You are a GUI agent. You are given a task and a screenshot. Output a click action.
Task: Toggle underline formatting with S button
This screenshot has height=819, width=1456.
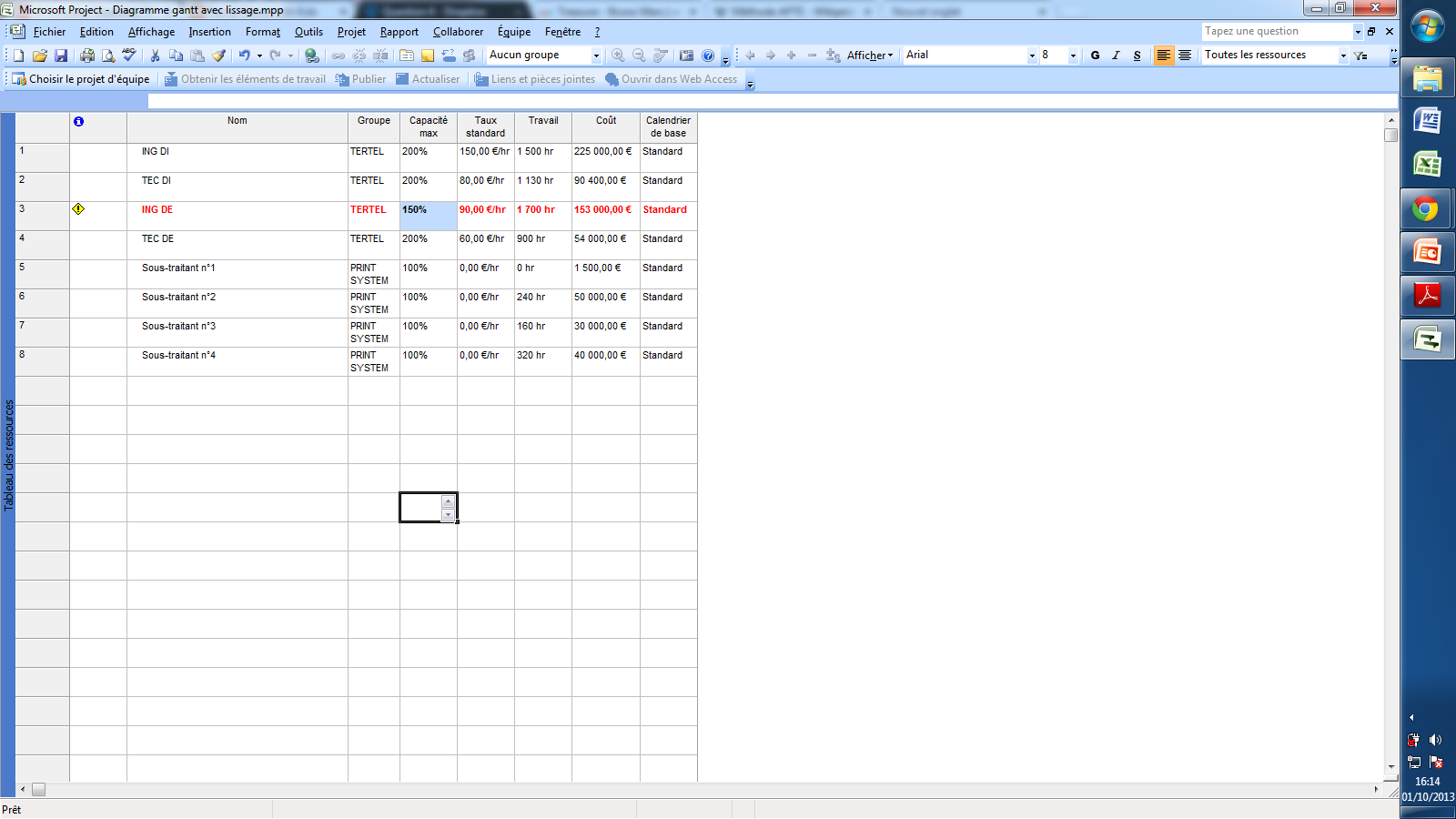pyautogui.click(x=1137, y=56)
